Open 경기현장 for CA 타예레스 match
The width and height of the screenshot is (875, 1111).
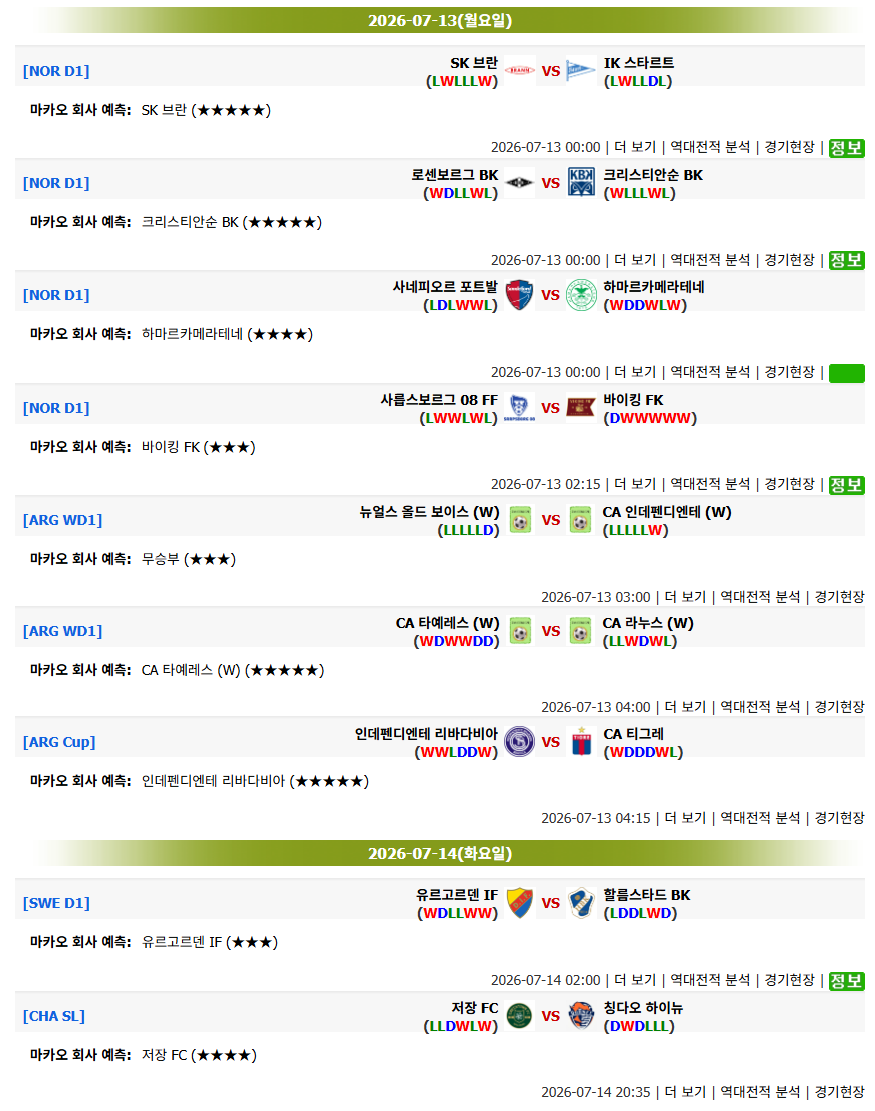point(839,706)
